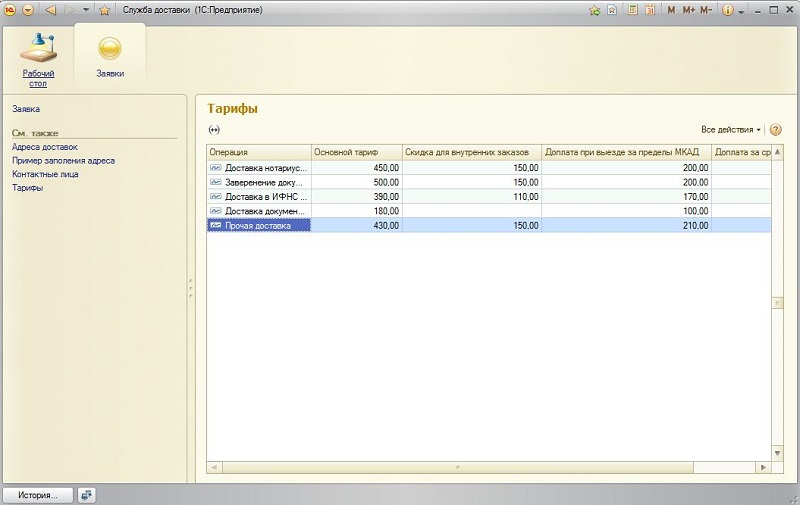The image size is (800, 505).
Task: Expand navigation history dropdown arrow
Action: (86, 9)
